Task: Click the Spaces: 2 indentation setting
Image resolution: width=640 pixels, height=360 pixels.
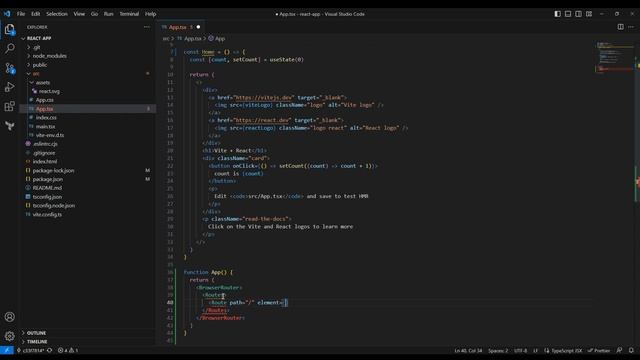Action: point(498,350)
